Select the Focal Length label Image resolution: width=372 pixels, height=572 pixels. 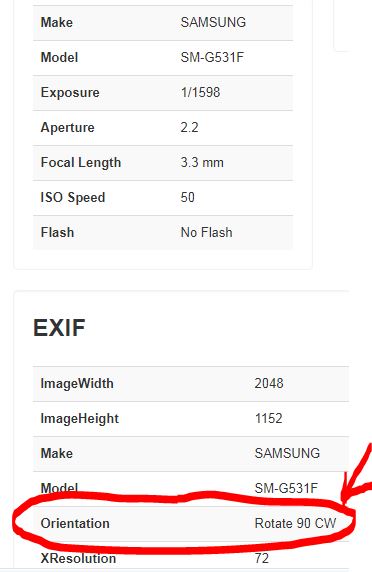point(81,163)
